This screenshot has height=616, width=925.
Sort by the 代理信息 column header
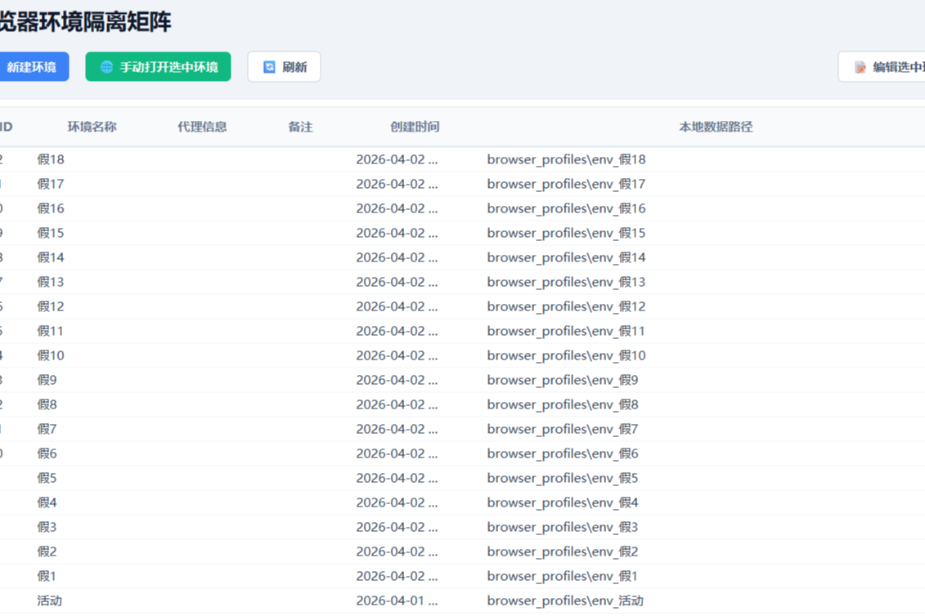tap(202, 127)
